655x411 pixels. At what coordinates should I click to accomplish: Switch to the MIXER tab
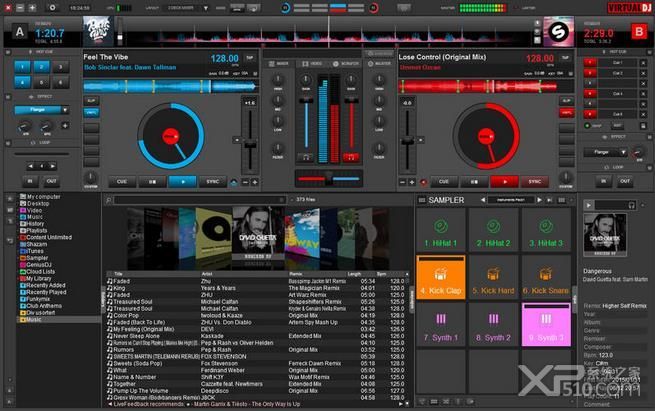point(279,63)
